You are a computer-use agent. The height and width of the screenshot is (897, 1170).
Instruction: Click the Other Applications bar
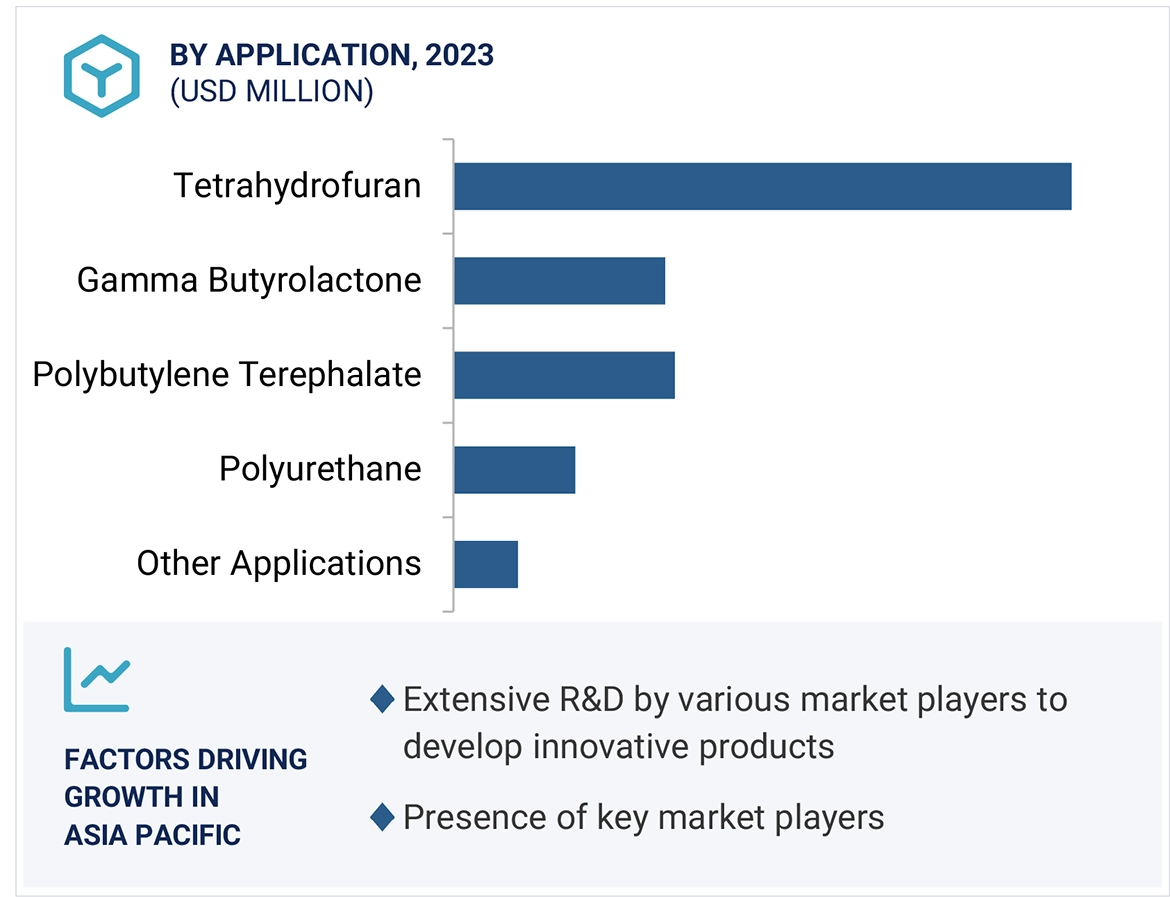(486, 564)
